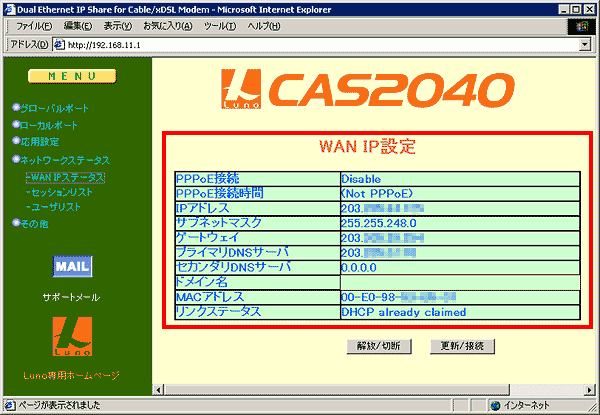Click the bullet icon beside ネットワークステータス
The width and height of the screenshot is (600, 415).
click(x=16, y=159)
